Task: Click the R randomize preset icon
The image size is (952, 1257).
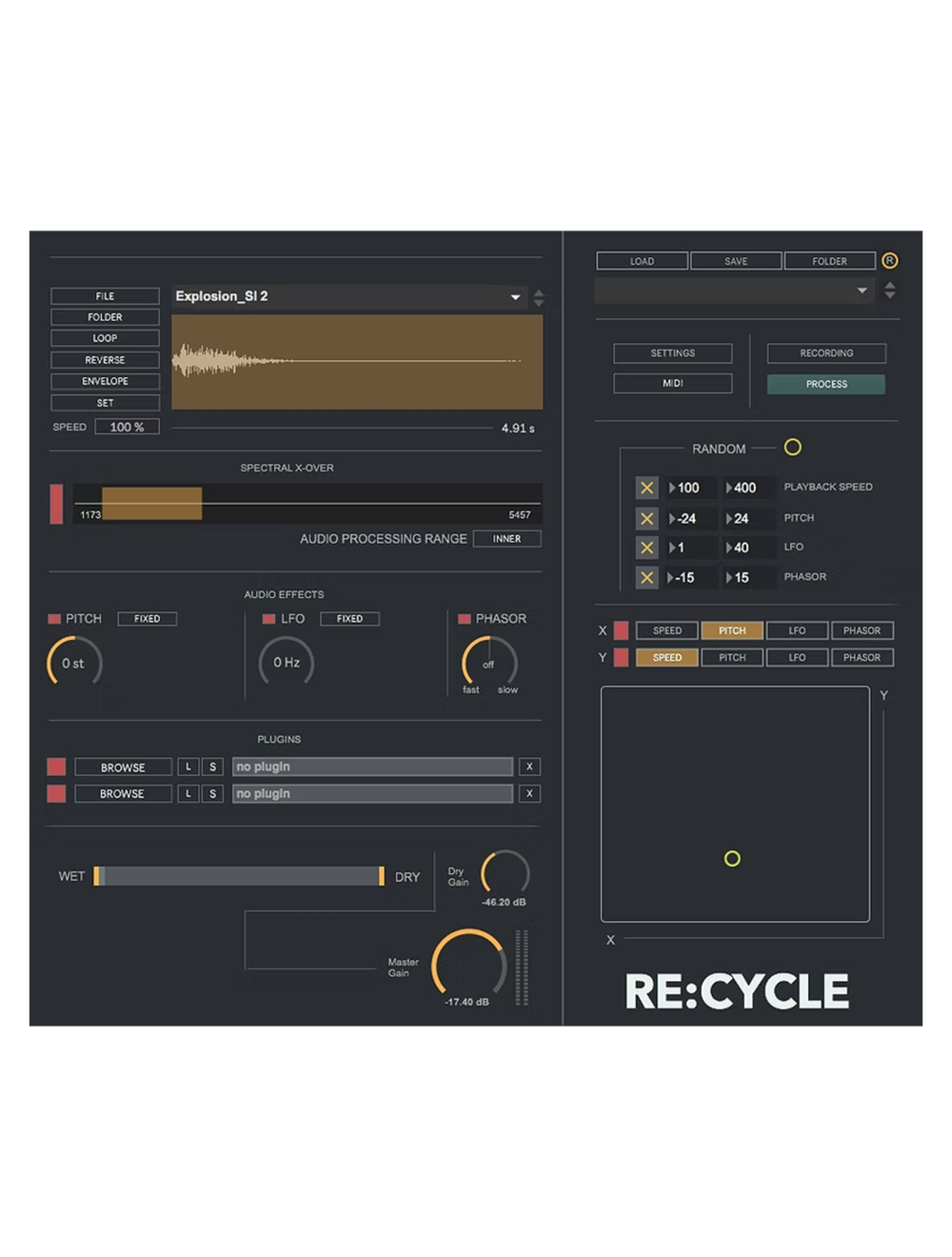Action: pyautogui.click(x=890, y=260)
